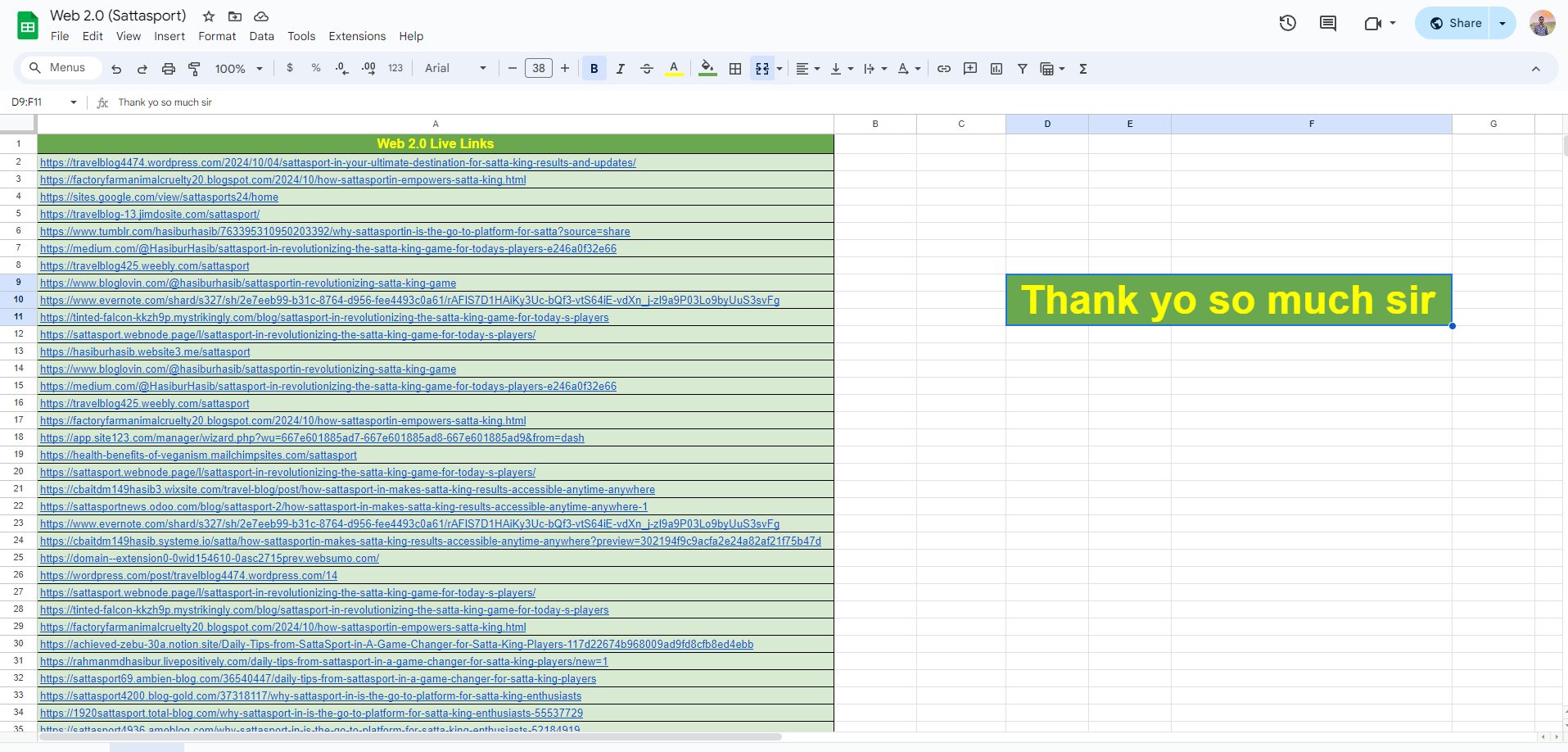Click the insert link icon
This screenshot has height=752, width=1568.
click(943, 69)
